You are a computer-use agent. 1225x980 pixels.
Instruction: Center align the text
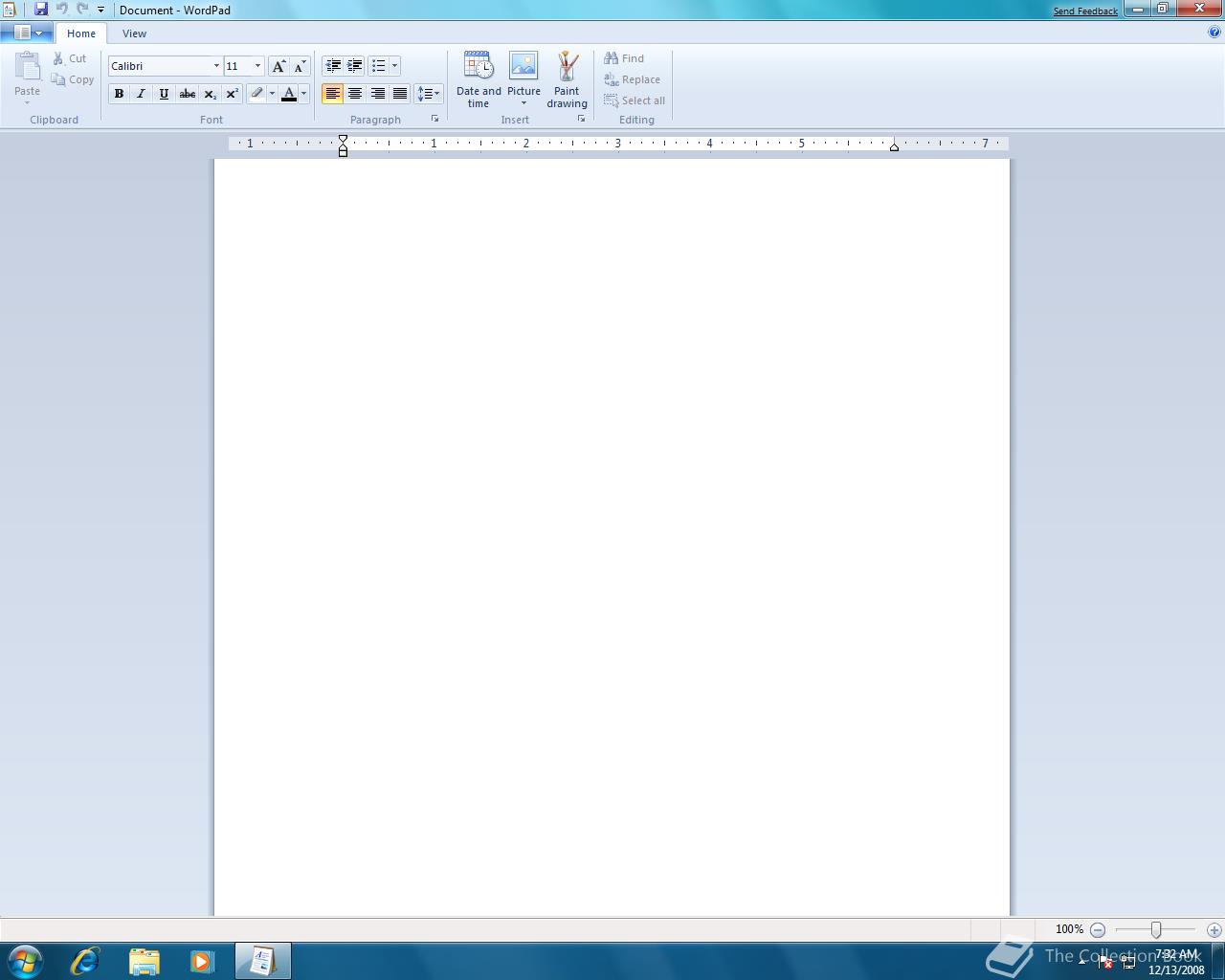[x=355, y=94]
